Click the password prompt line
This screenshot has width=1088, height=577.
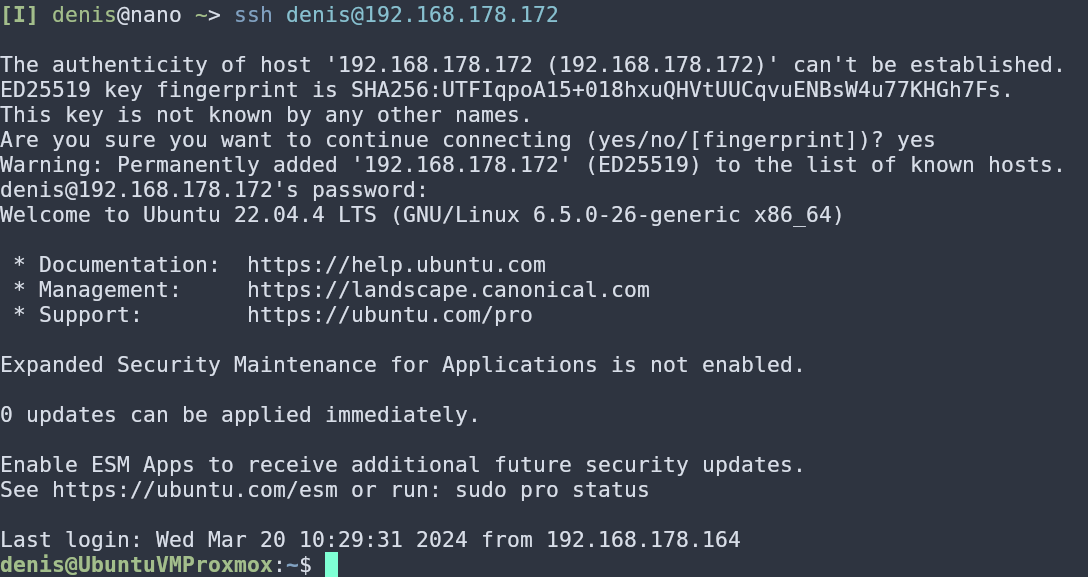(x=214, y=190)
